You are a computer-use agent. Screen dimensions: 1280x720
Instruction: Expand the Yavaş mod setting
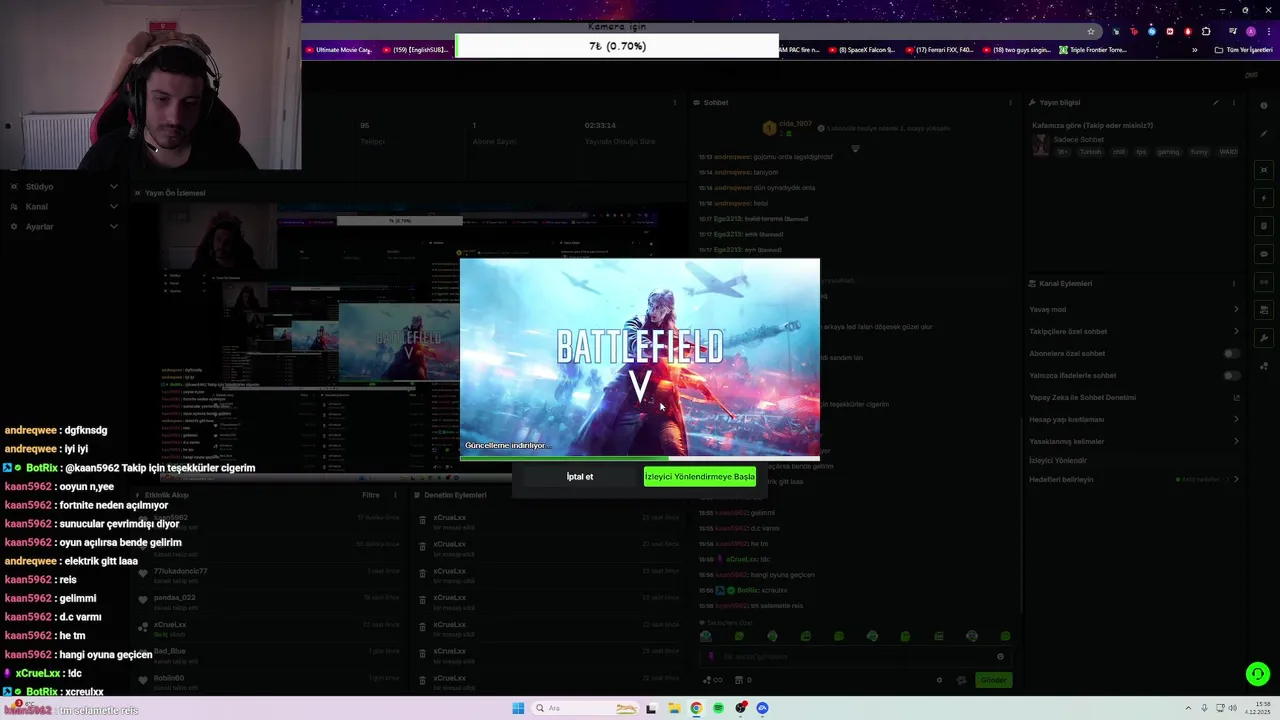click(1236, 309)
